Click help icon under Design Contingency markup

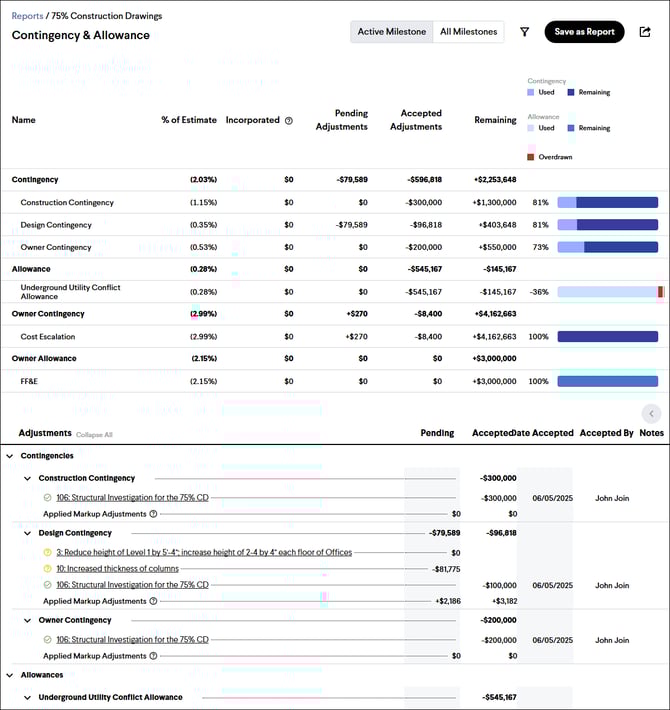tap(153, 601)
